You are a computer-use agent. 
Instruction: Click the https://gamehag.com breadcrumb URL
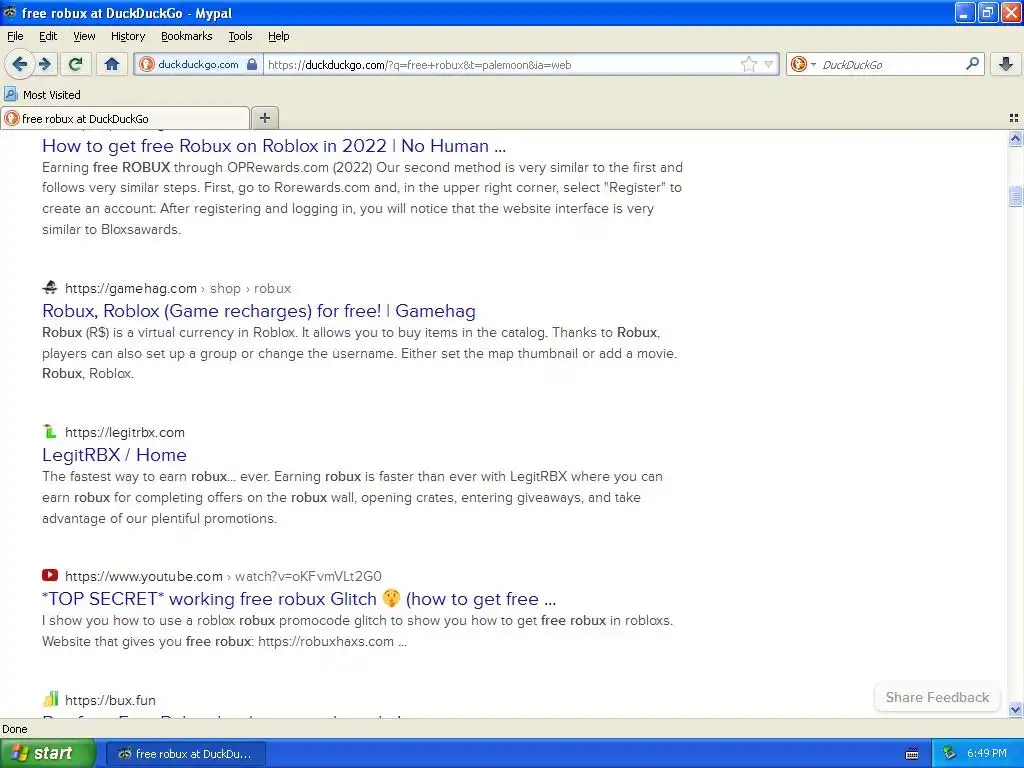[131, 288]
